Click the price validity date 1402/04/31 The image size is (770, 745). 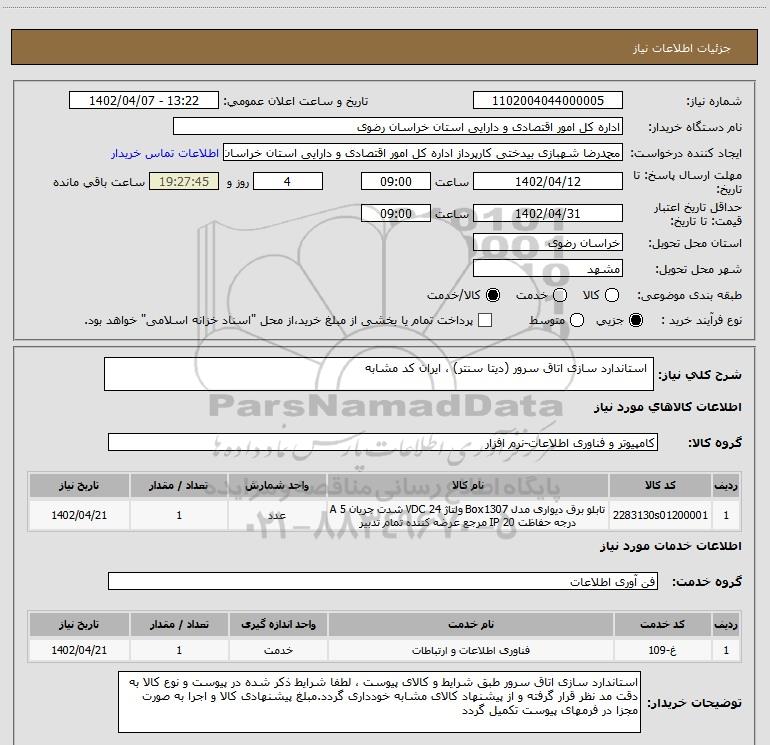(548, 213)
